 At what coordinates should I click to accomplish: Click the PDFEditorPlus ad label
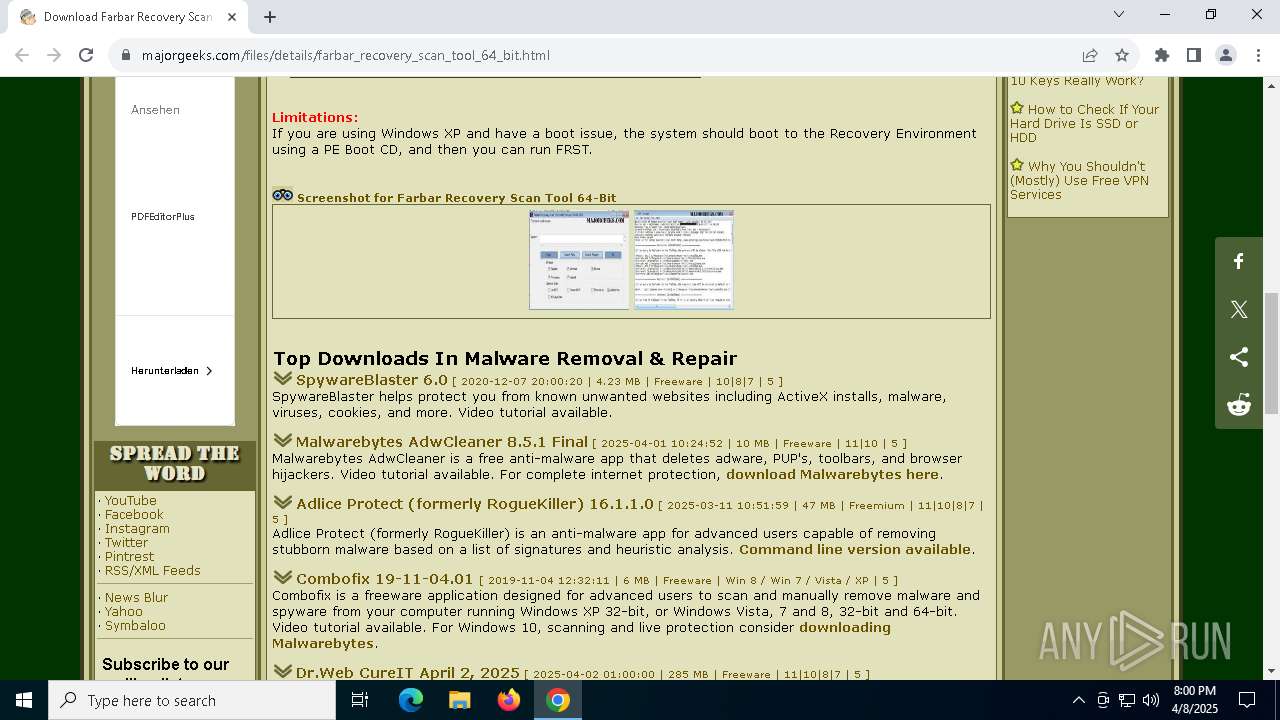[x=163, y=216]
